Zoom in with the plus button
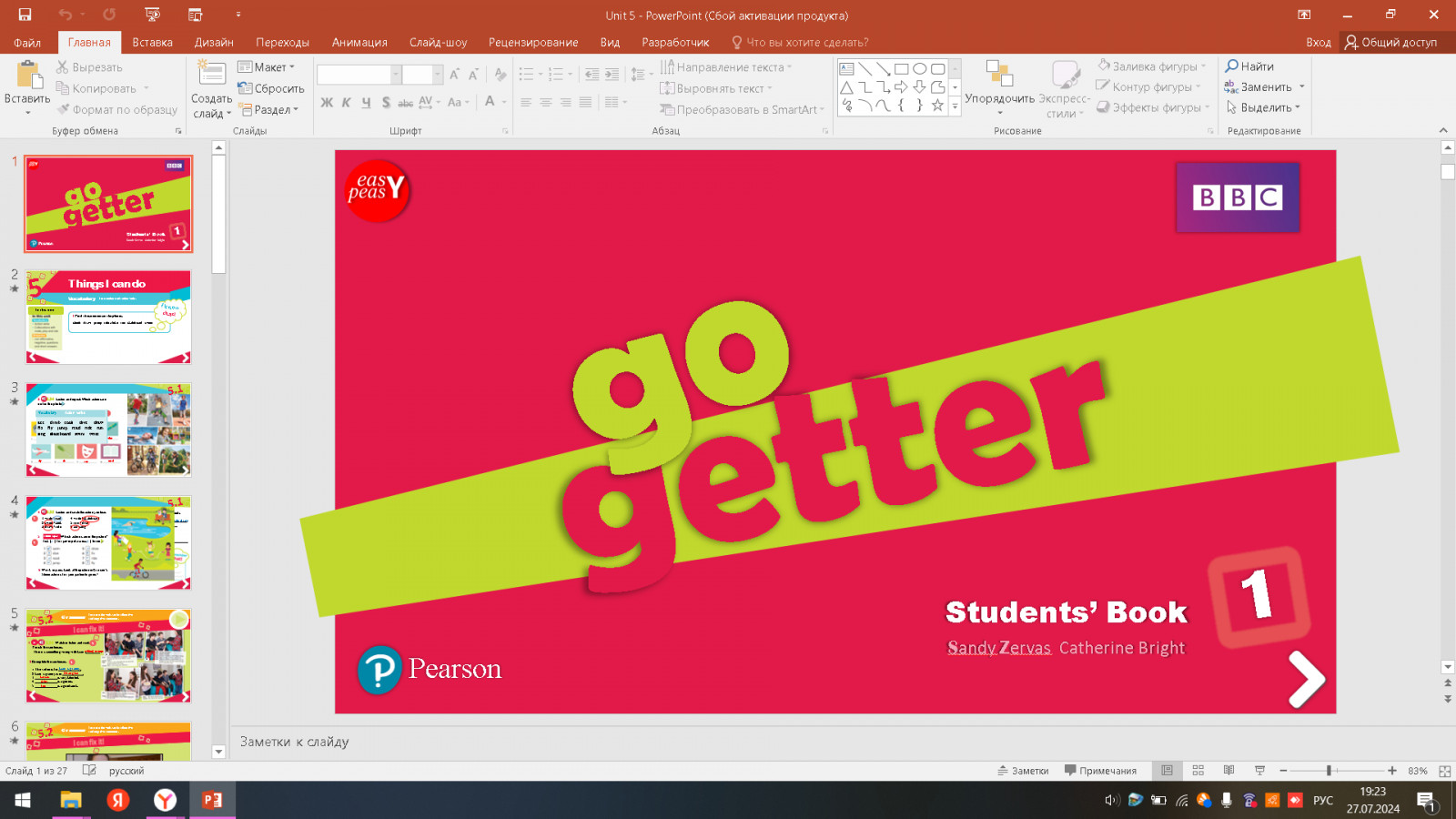The image size is (1456, 819). [x=1391, y=771]
